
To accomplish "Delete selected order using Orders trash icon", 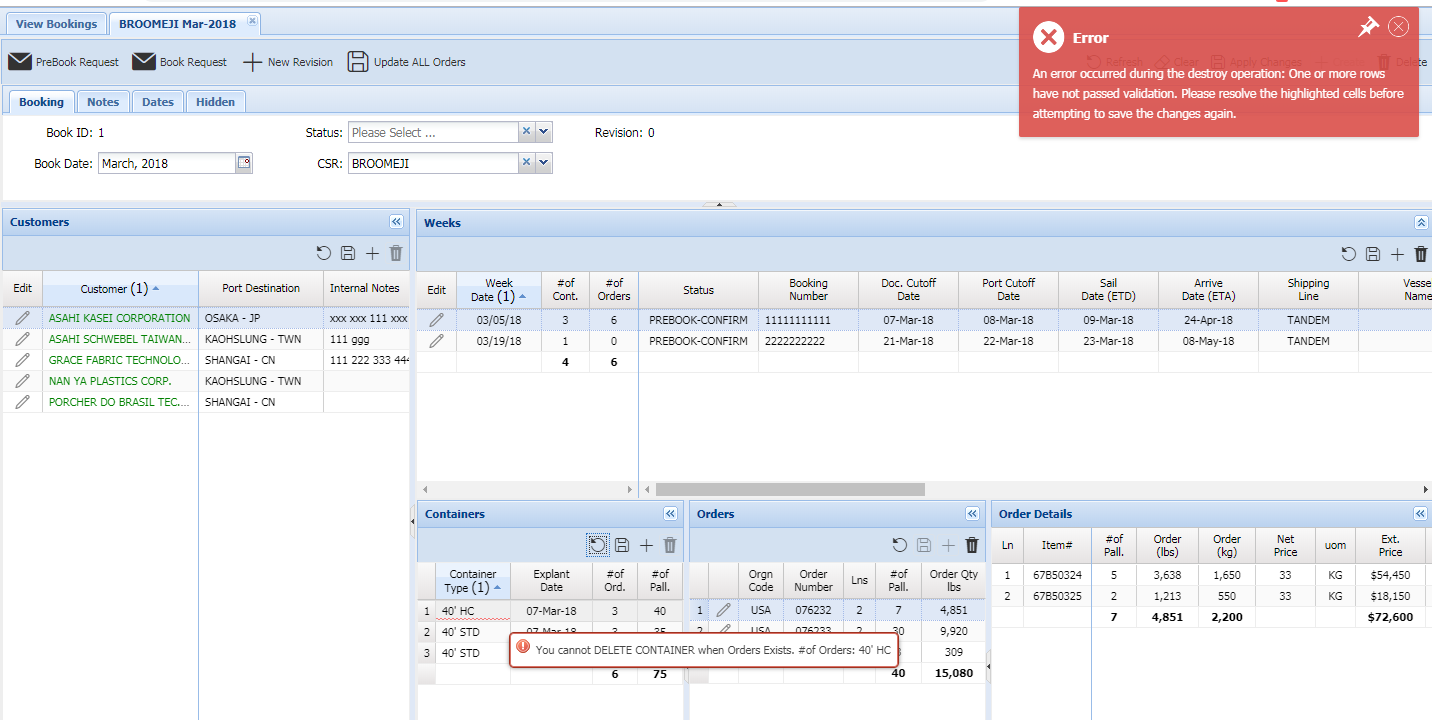I will click(971, 545).
